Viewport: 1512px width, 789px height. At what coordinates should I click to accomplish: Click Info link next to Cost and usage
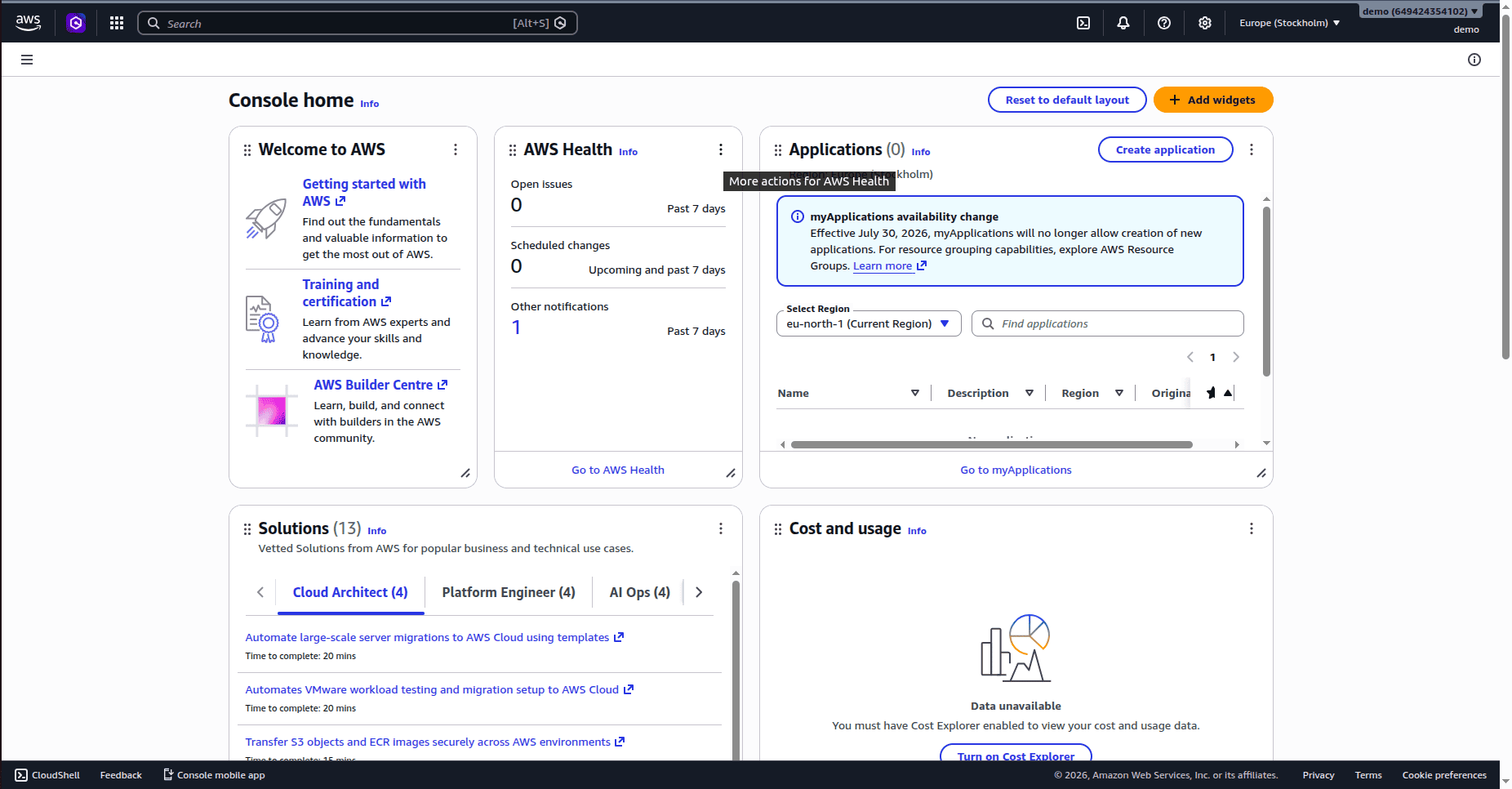(x=917, y=531)
